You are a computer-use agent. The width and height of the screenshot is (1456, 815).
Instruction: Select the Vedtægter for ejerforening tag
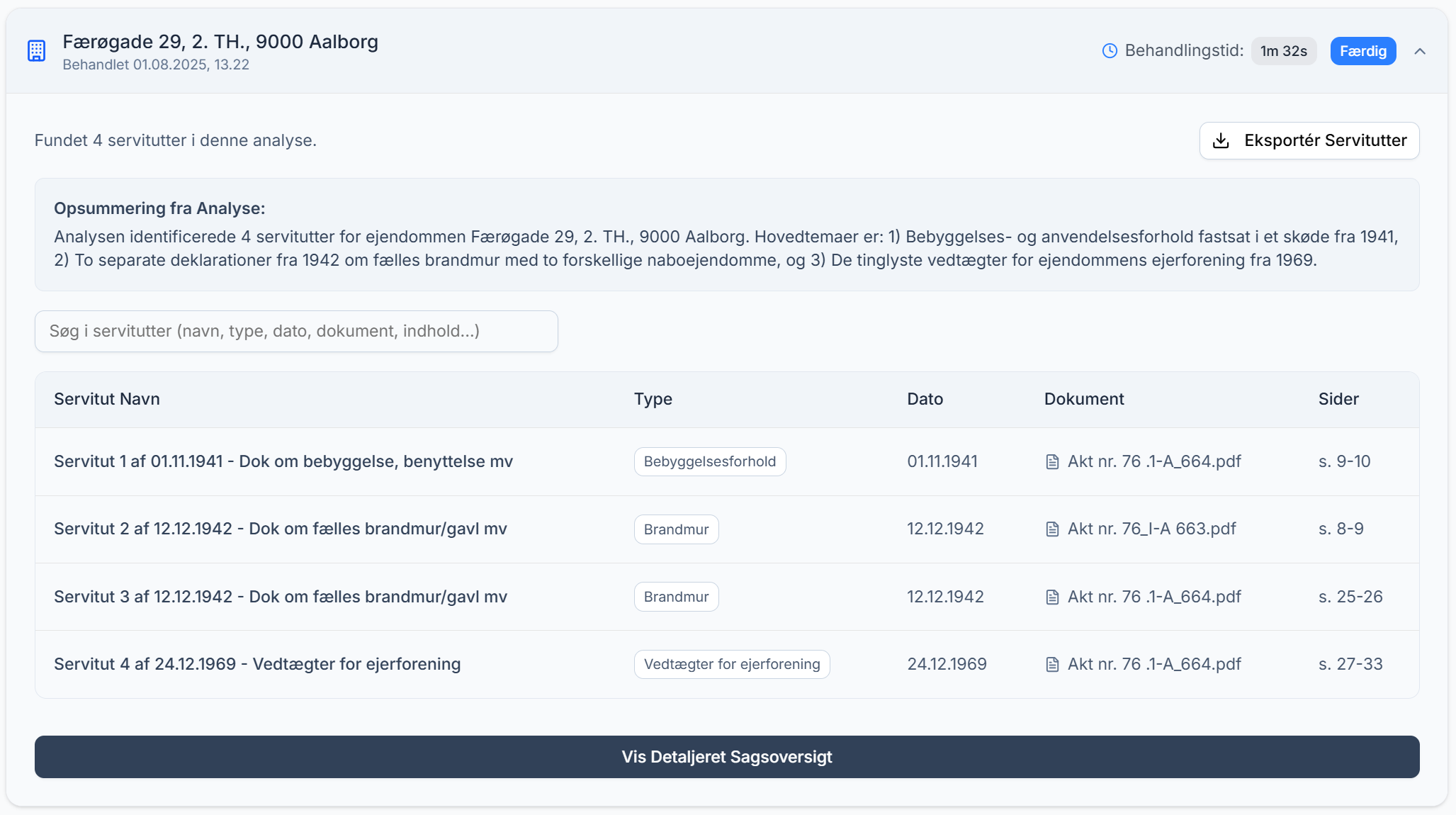(x=731, y=664)
